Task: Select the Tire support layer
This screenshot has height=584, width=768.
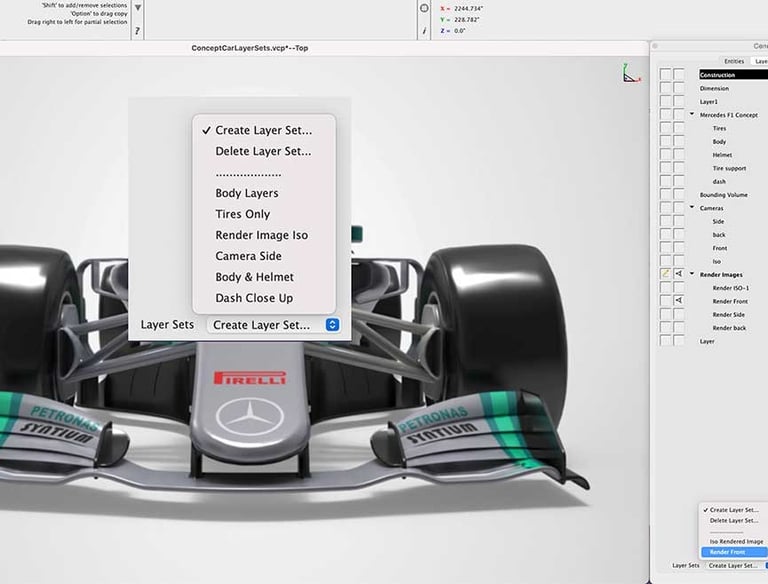Action: coord(729,168)
